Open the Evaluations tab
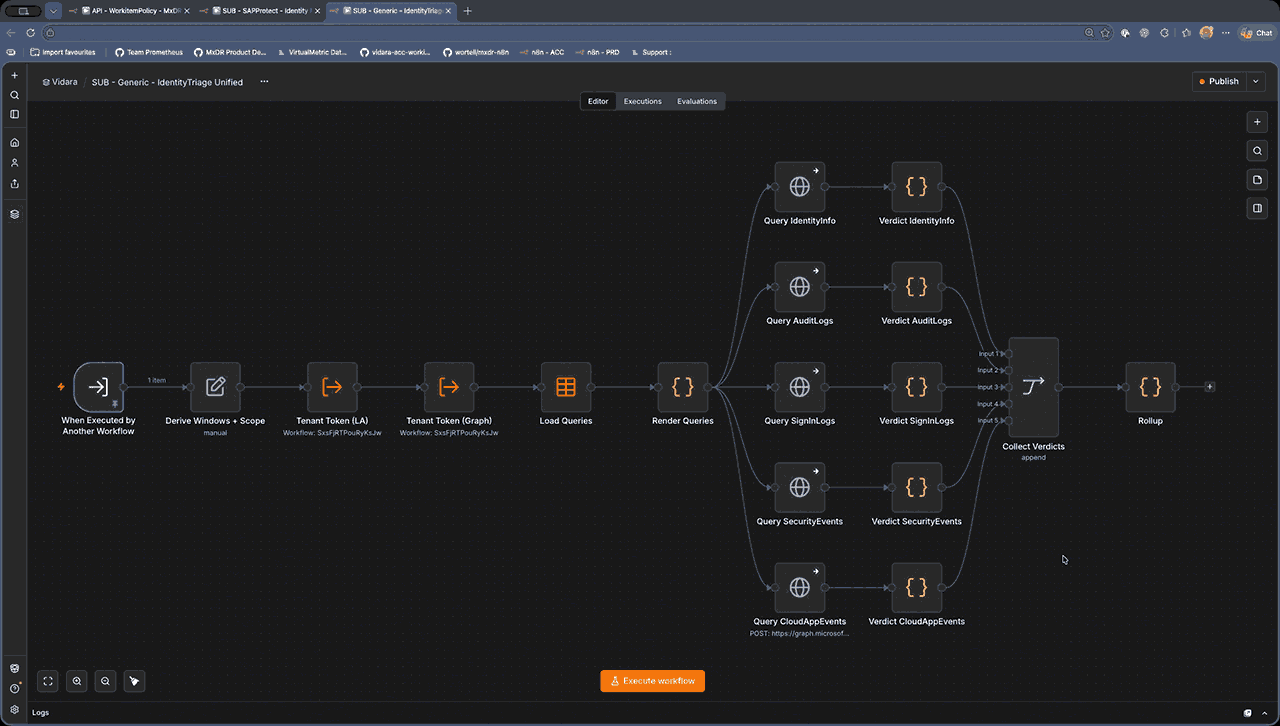Screen dimensions: 1280x726 (x=697, y=101)
